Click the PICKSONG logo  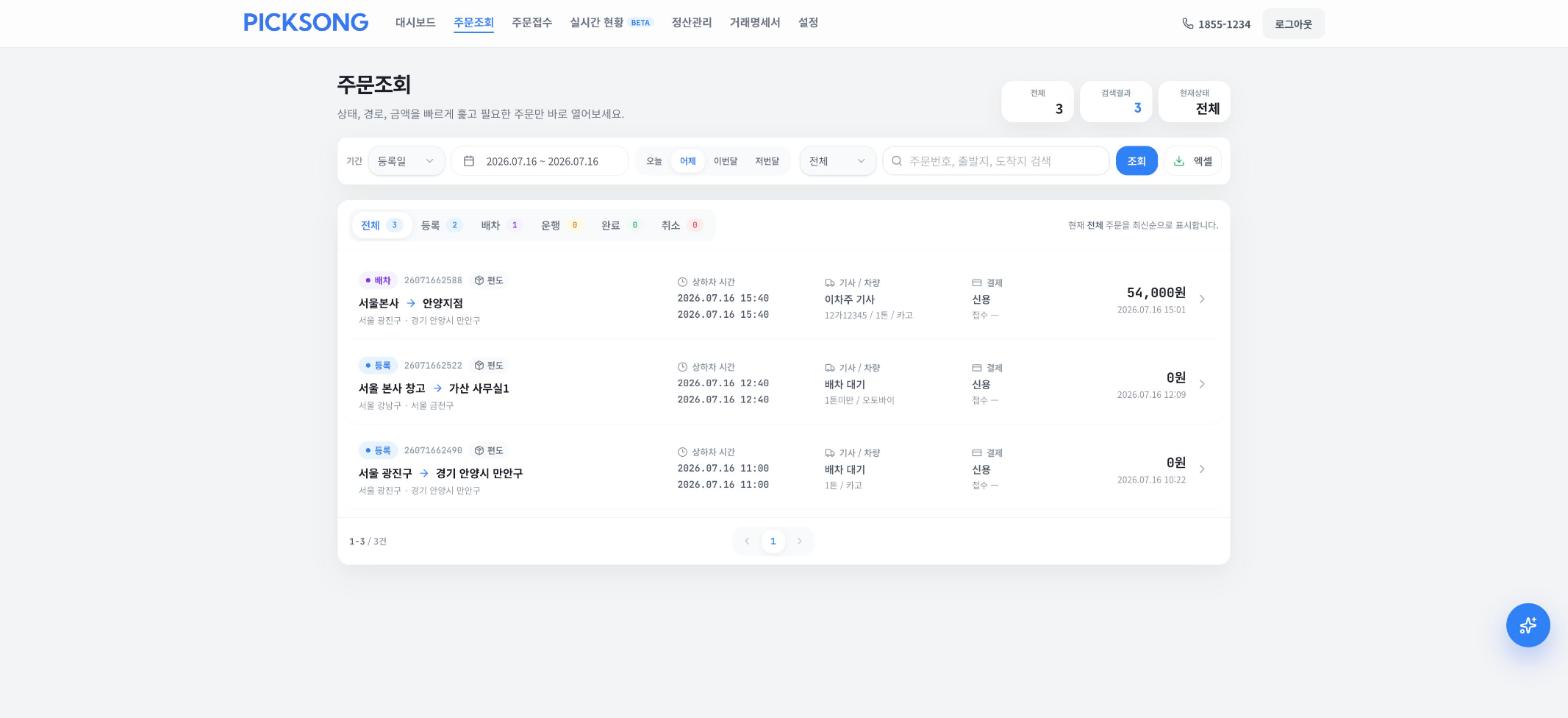click(306, 22)
